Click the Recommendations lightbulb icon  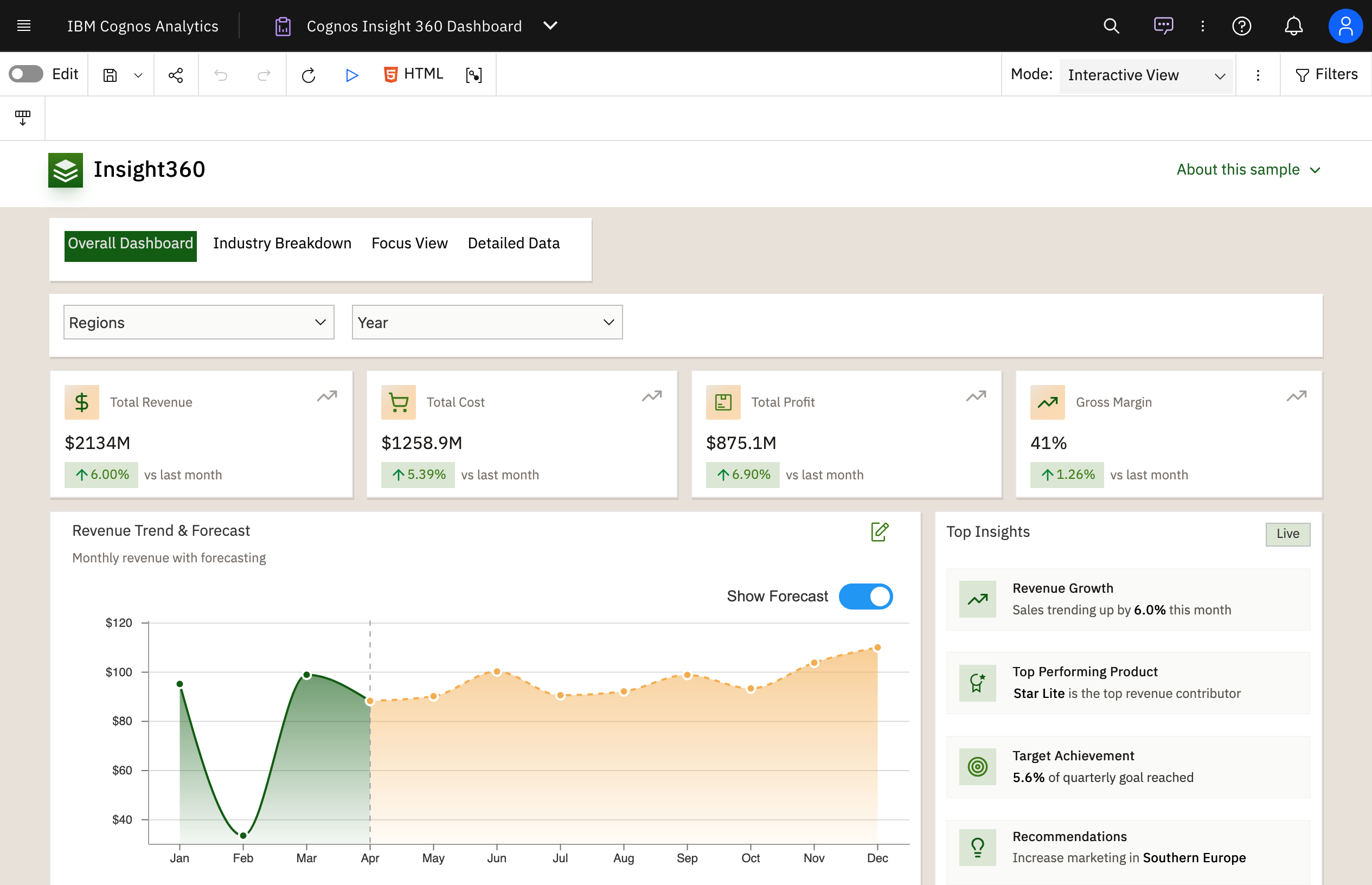pyautogui.click(x=977, y=847)
